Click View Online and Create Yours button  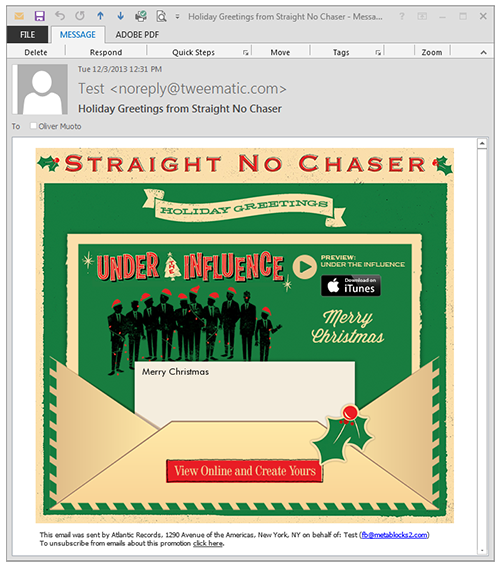click(245, 471)
